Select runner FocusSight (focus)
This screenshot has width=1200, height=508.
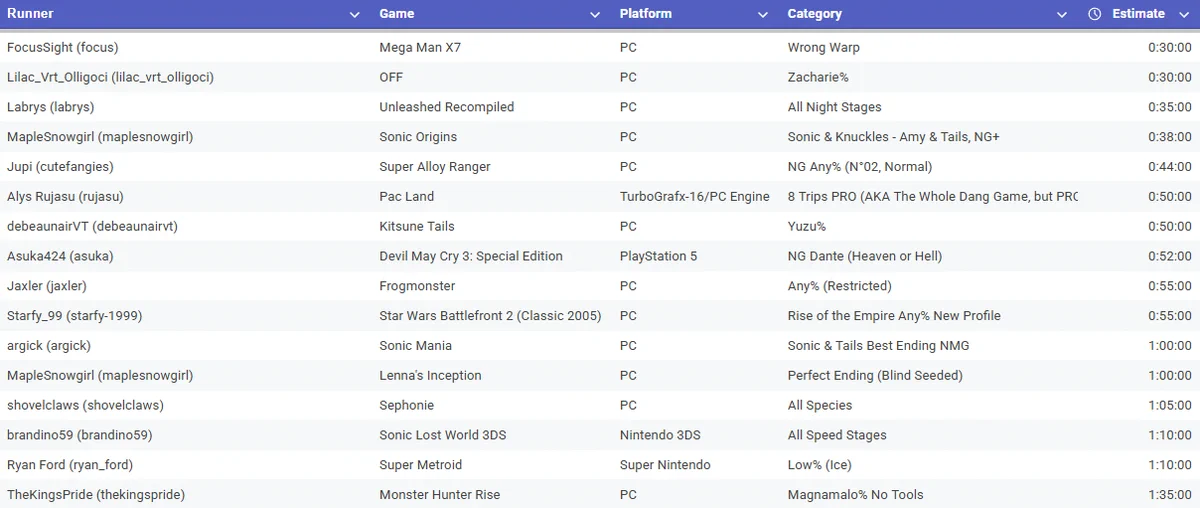63,47
